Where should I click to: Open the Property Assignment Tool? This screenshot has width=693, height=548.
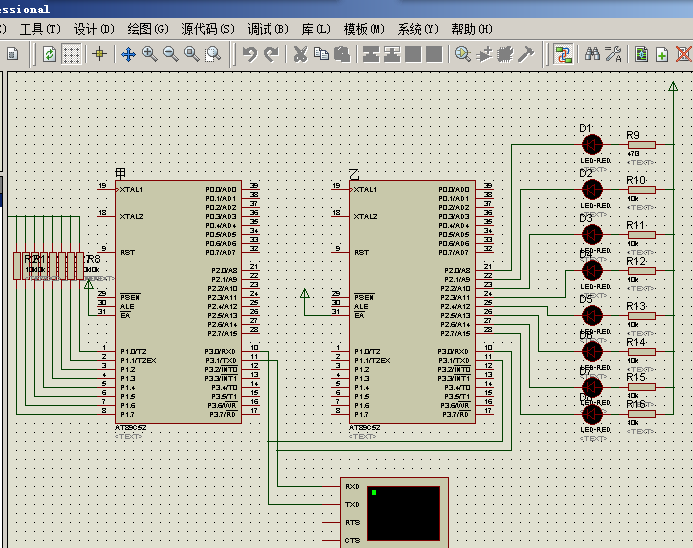click(x=613, y=54)
